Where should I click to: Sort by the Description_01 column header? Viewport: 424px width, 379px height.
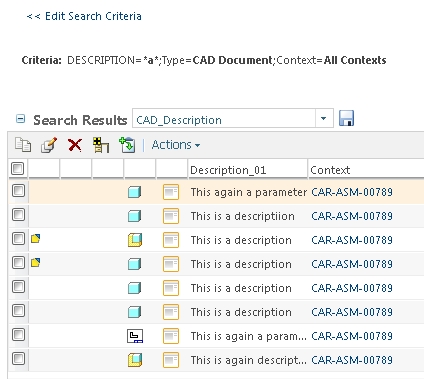point(248,170)
